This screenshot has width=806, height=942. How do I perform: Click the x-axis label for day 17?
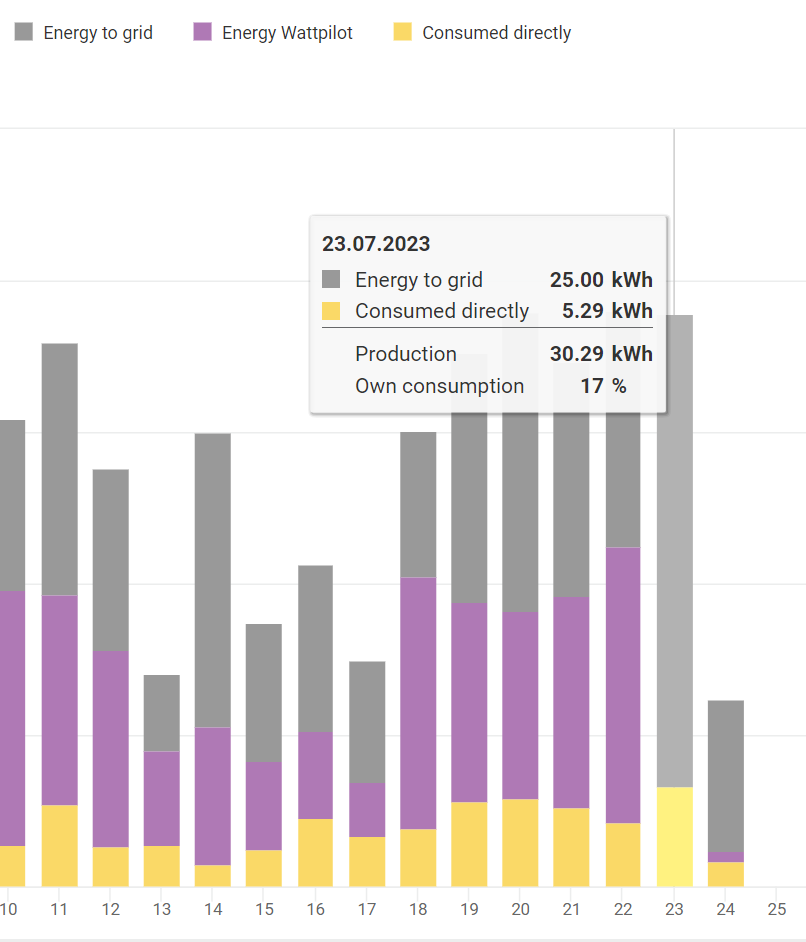[x=366, y=910]
